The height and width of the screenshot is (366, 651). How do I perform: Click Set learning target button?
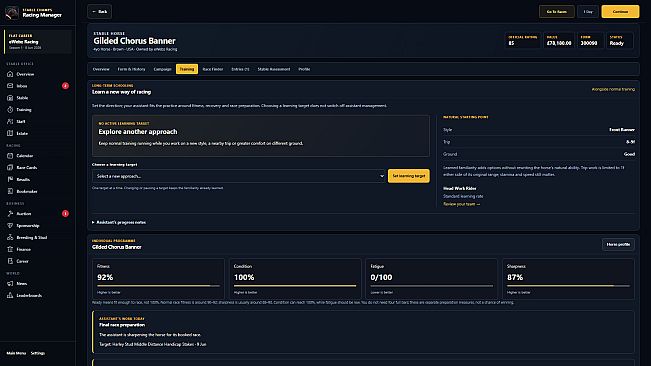[409, 176]
